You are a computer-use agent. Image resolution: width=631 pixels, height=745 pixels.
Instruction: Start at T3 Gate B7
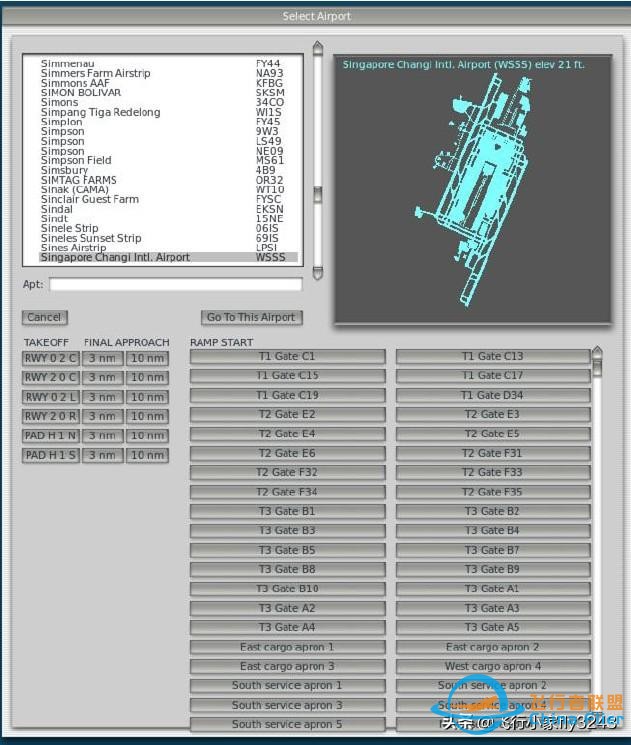coord(493,550)
